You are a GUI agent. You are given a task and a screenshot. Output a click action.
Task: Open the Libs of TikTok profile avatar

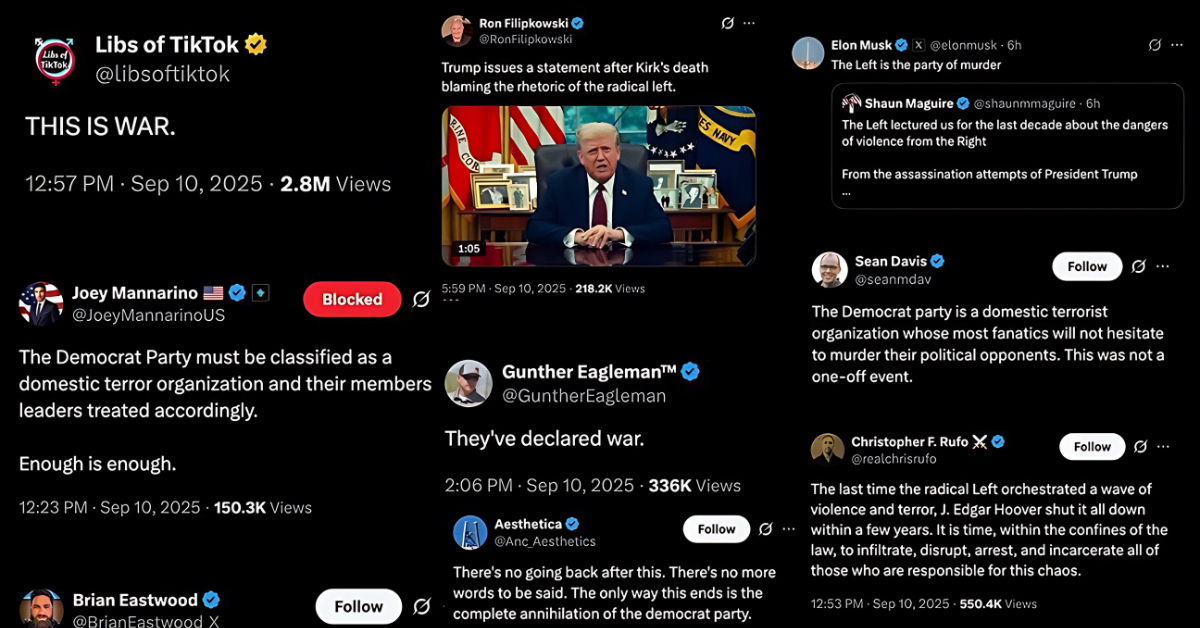55,60
